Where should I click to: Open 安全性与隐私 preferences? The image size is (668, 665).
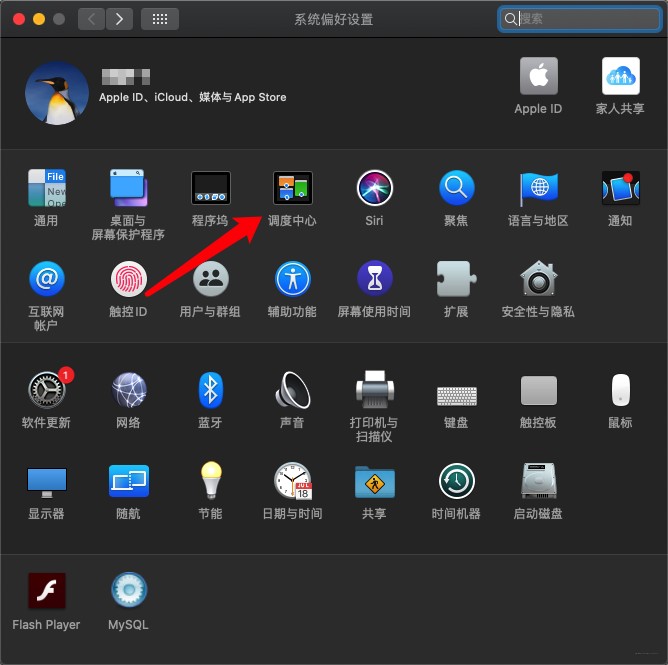(x=538, y=278)
